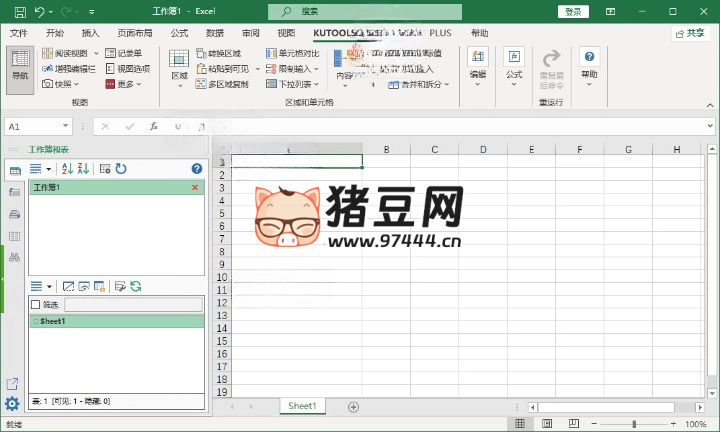The height and width of the screenshot is (432, 720).
Task: Open the Name Box dropdown arrow
Action: point(66,126)
